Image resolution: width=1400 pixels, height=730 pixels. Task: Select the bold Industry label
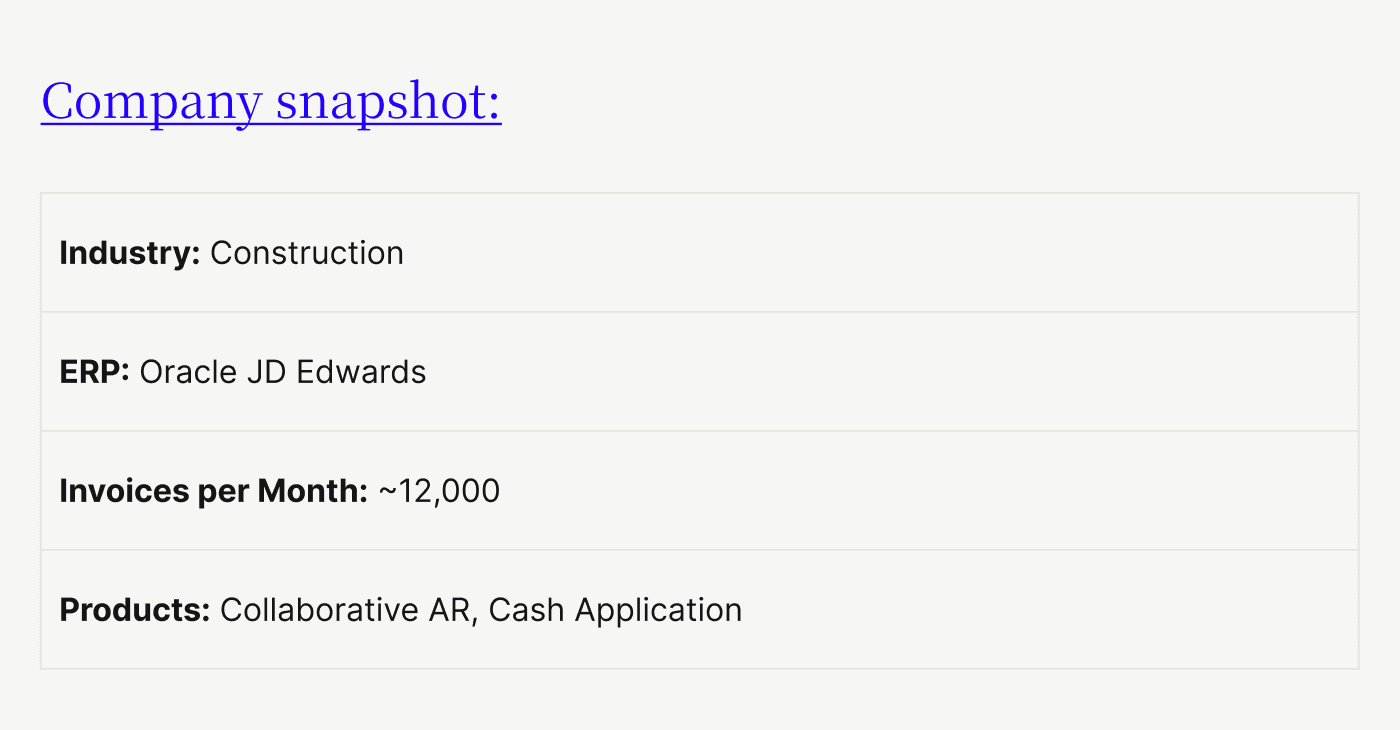click(130, 253)
